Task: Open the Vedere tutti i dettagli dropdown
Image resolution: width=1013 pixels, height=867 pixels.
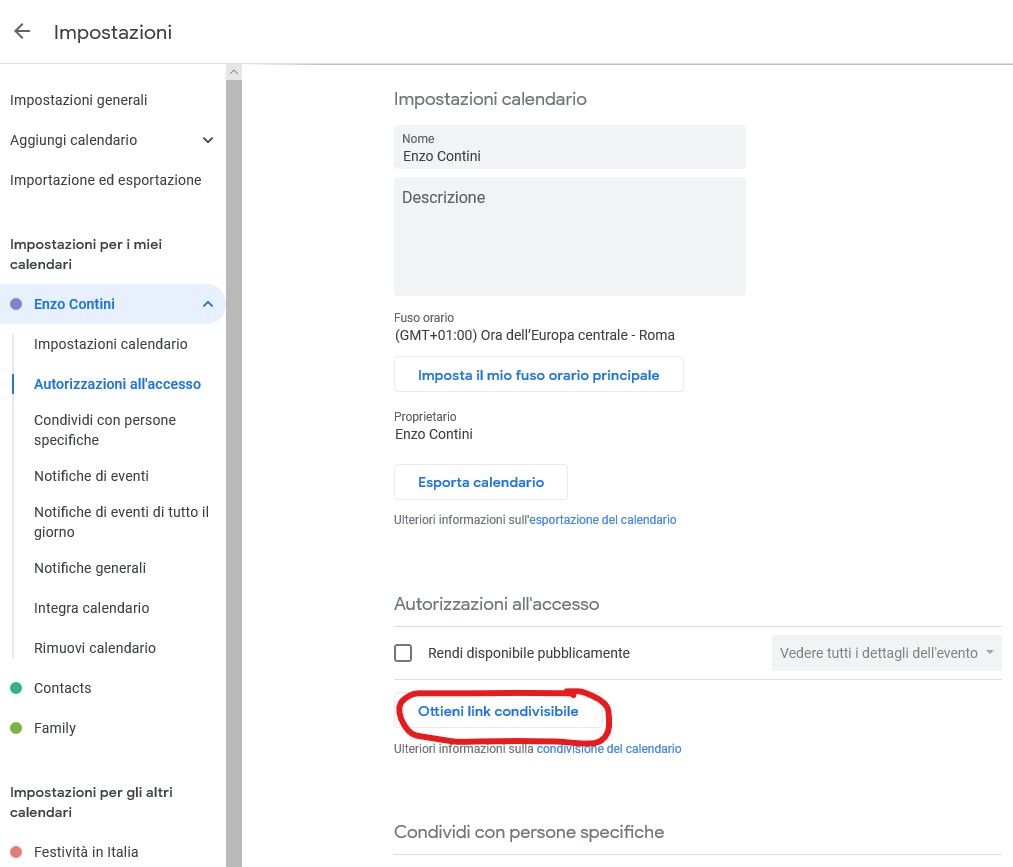Action: click(x=886, y=653)
